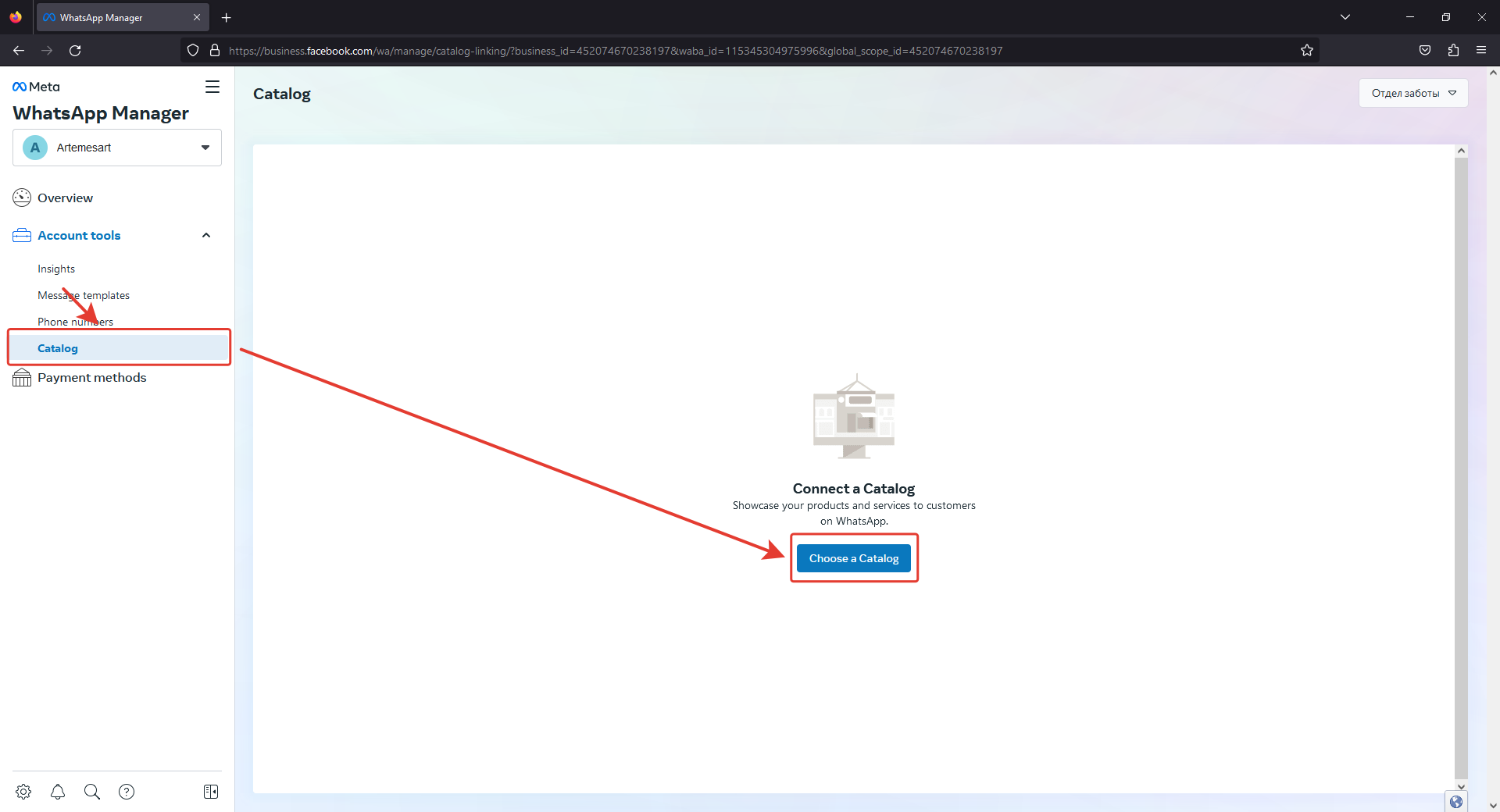Open the Отдел заботы dropdown

coord(1413,93)
